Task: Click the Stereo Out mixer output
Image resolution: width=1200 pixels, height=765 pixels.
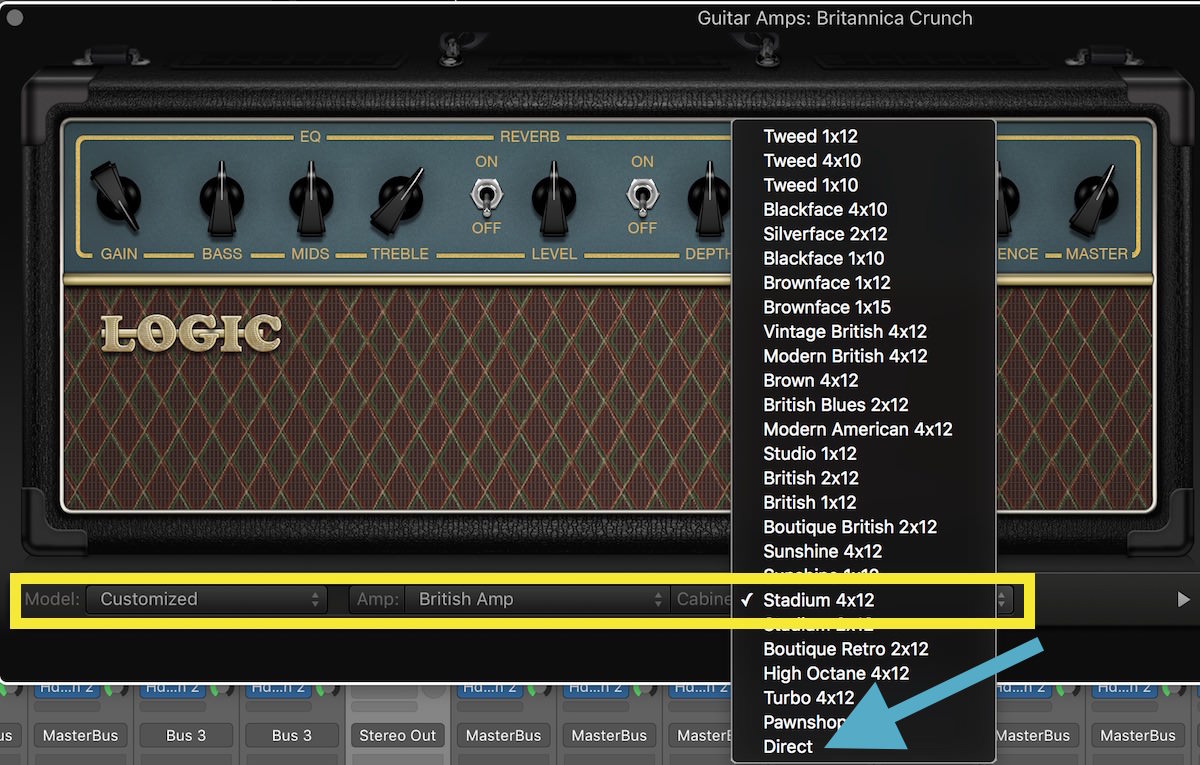Action: (x=398, y=735)
